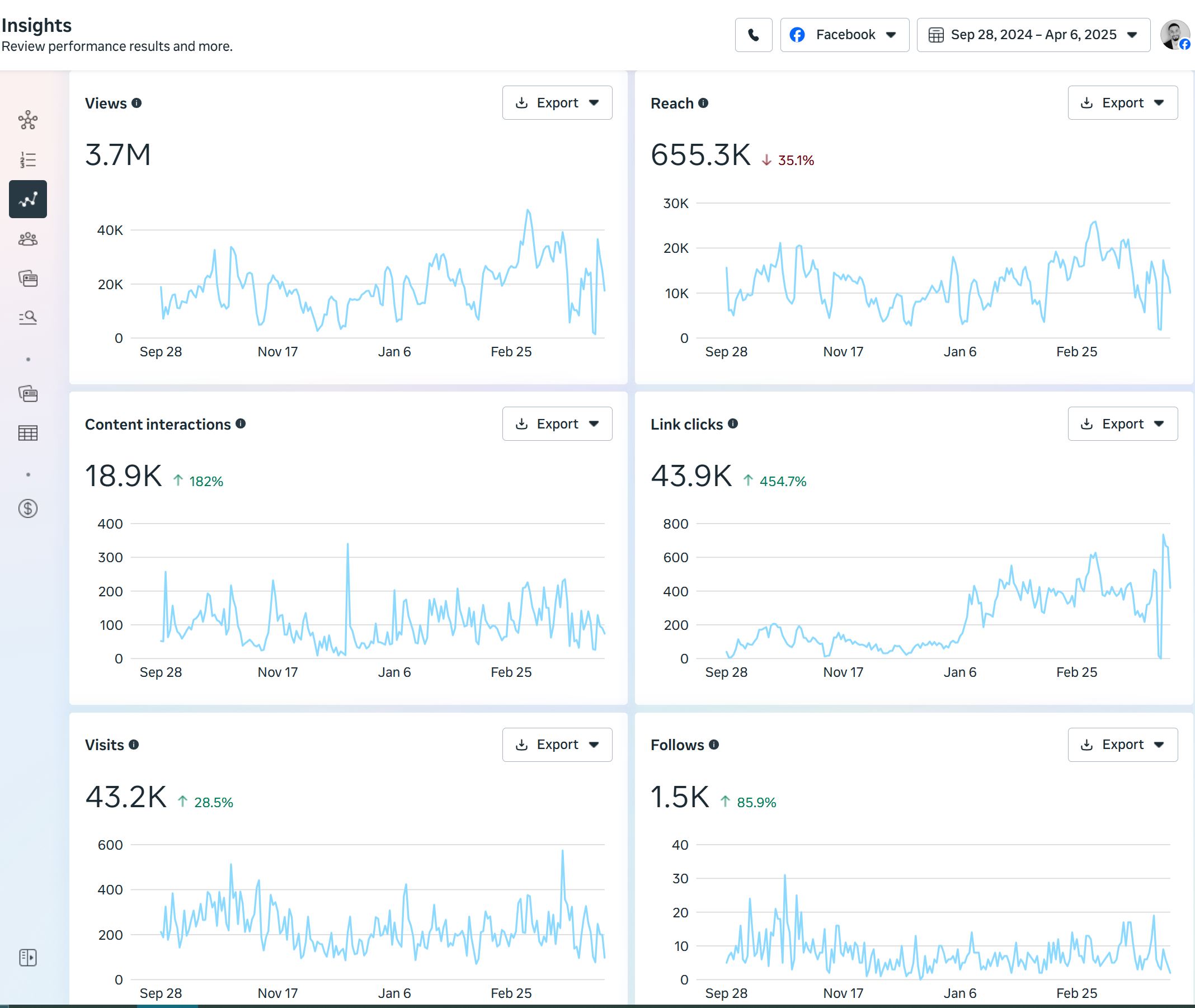Click the info icon next to Views

click(x=136, y=103)
